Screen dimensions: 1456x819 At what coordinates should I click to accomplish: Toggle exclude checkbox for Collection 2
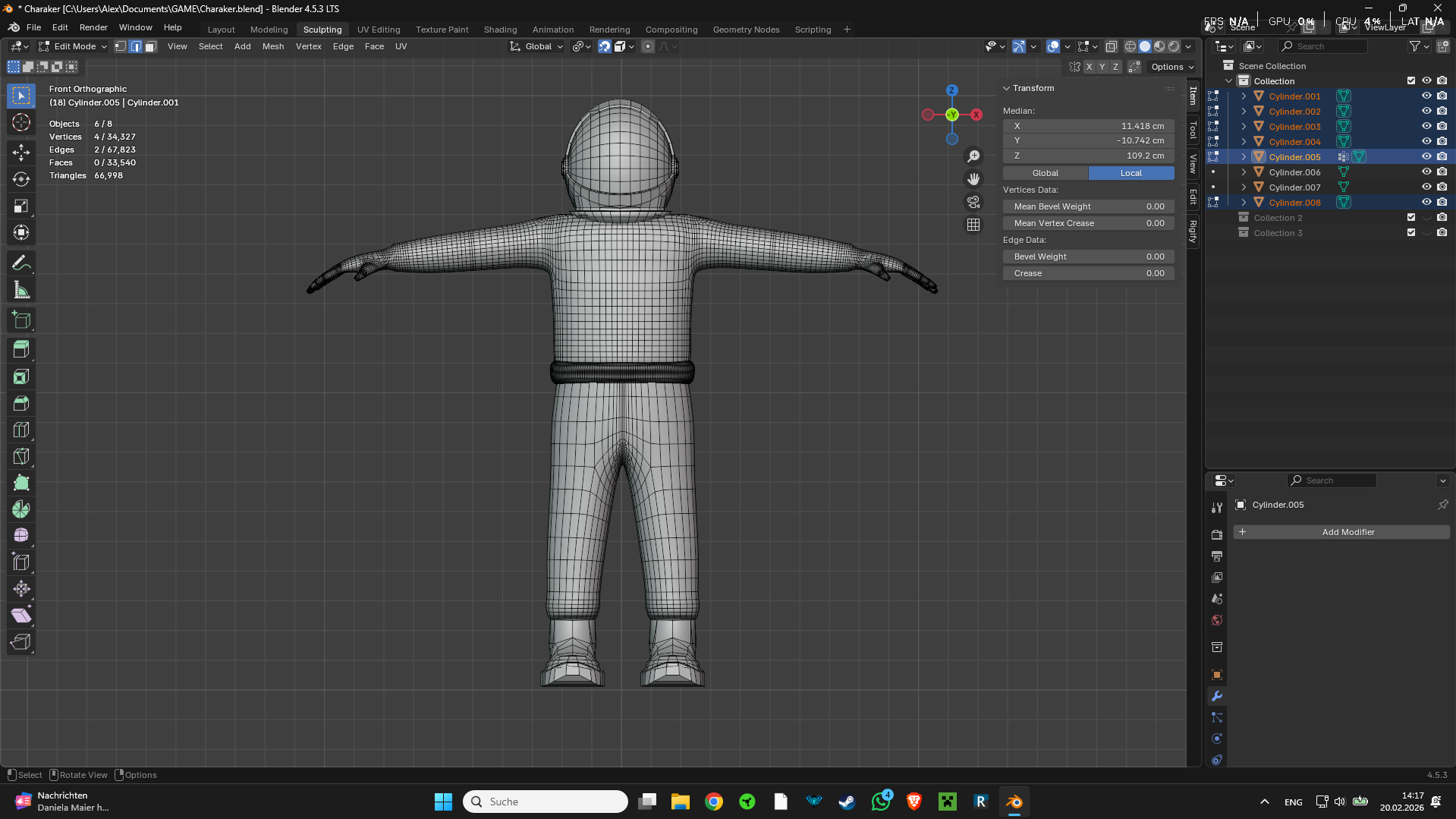[x=1411, y=217]
